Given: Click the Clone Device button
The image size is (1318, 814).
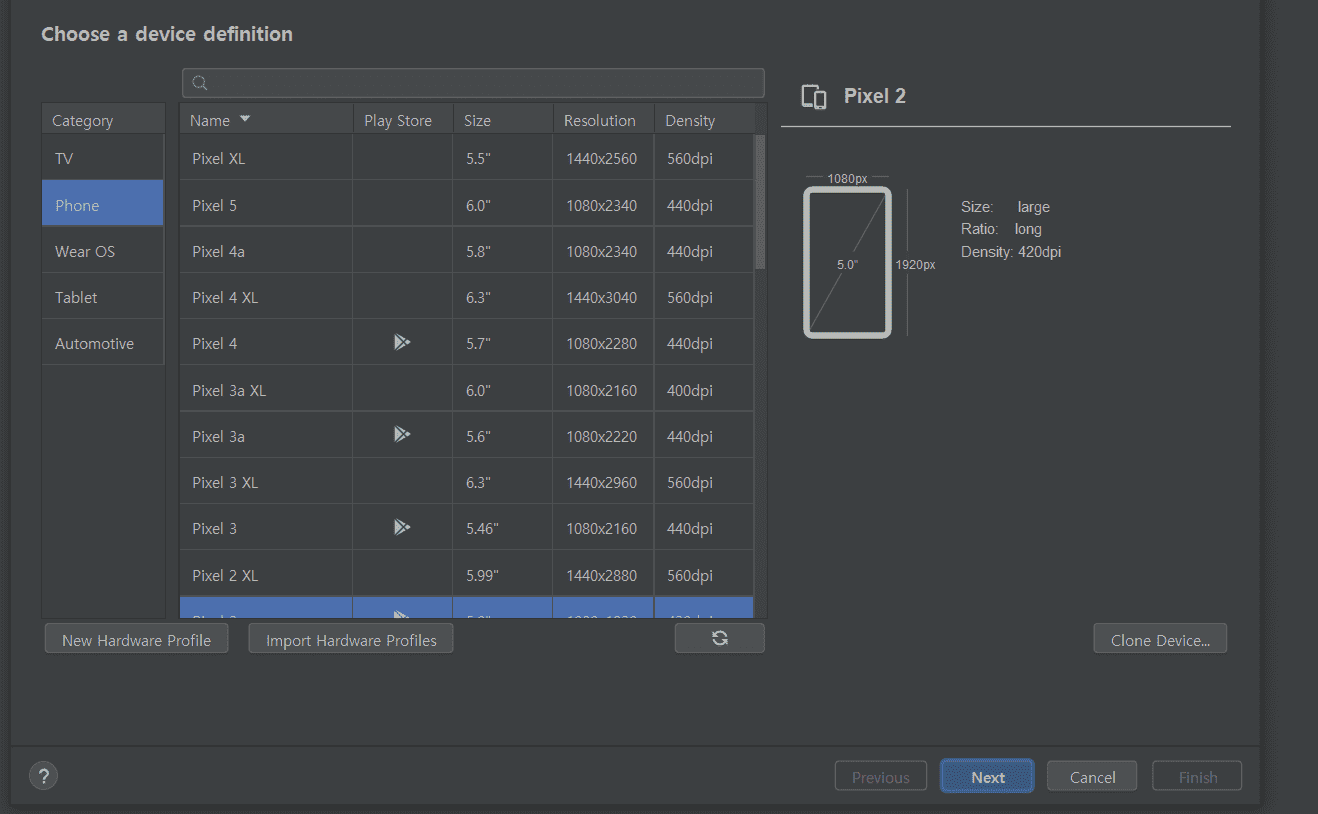Looking at the screenshot, I should point(1160,640).
